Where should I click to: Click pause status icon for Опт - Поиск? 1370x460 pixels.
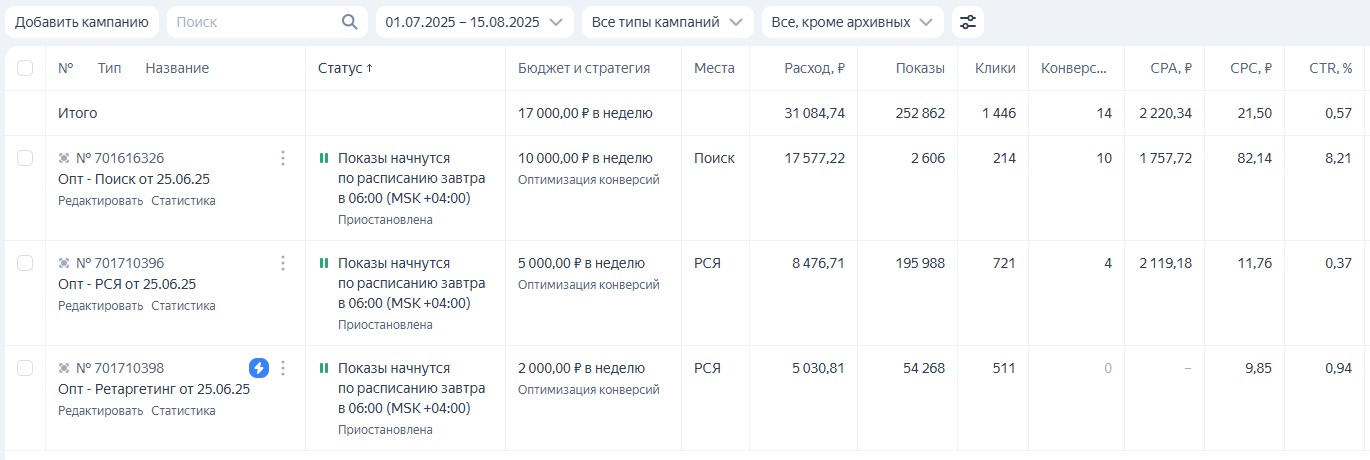point(323,158)
